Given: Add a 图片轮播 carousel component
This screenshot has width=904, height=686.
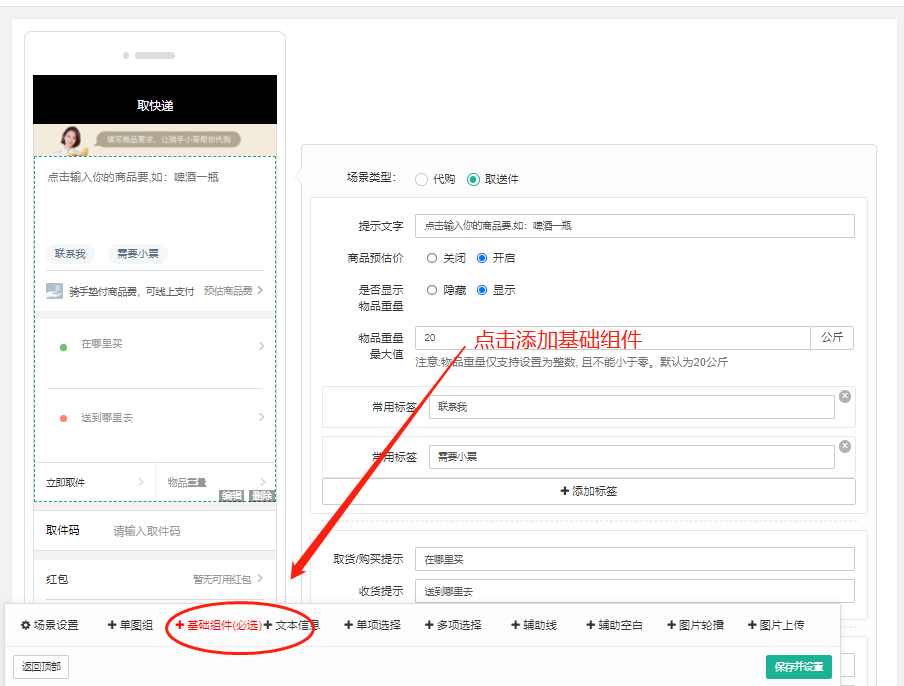Looking at the screenshot, I should 695,625.
